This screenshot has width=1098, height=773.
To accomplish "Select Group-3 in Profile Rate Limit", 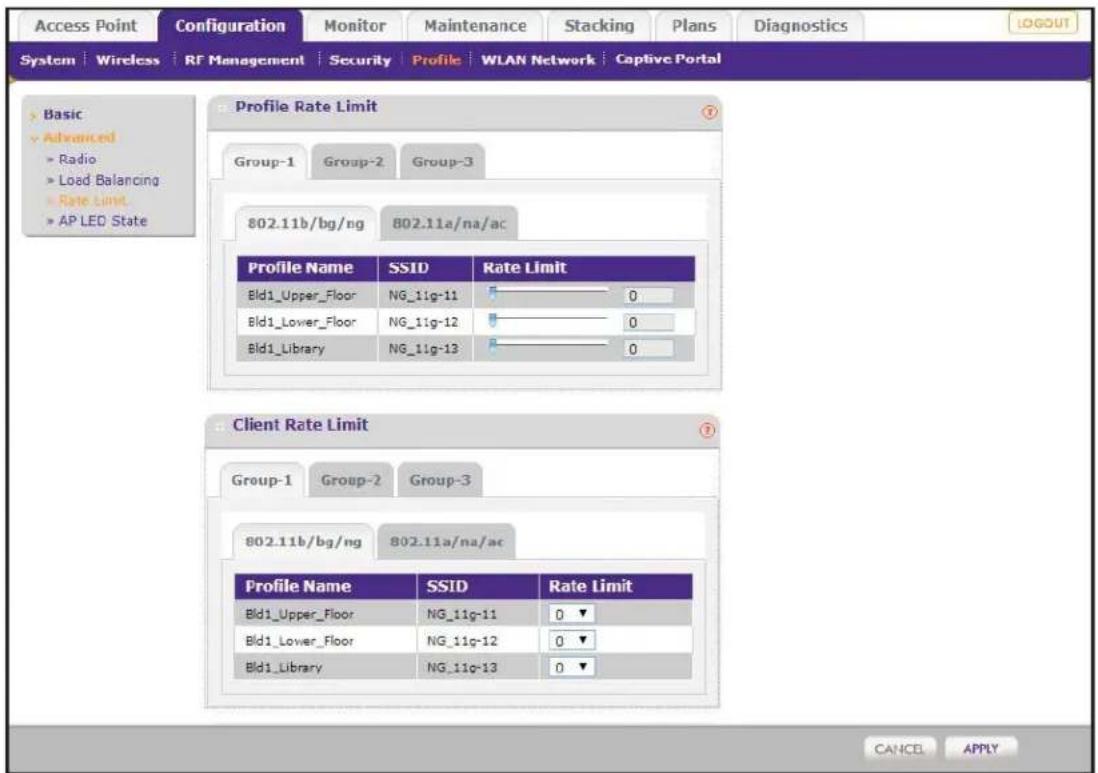I will pyautogui.click(x=442, y=162).
